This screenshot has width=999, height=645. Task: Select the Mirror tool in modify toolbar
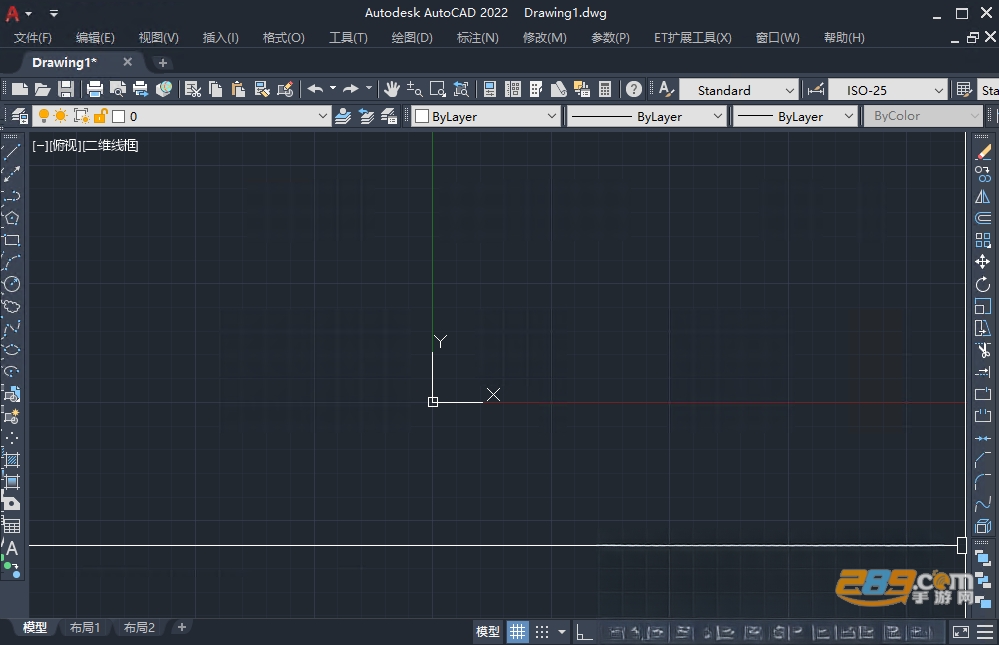coord(983,196)
